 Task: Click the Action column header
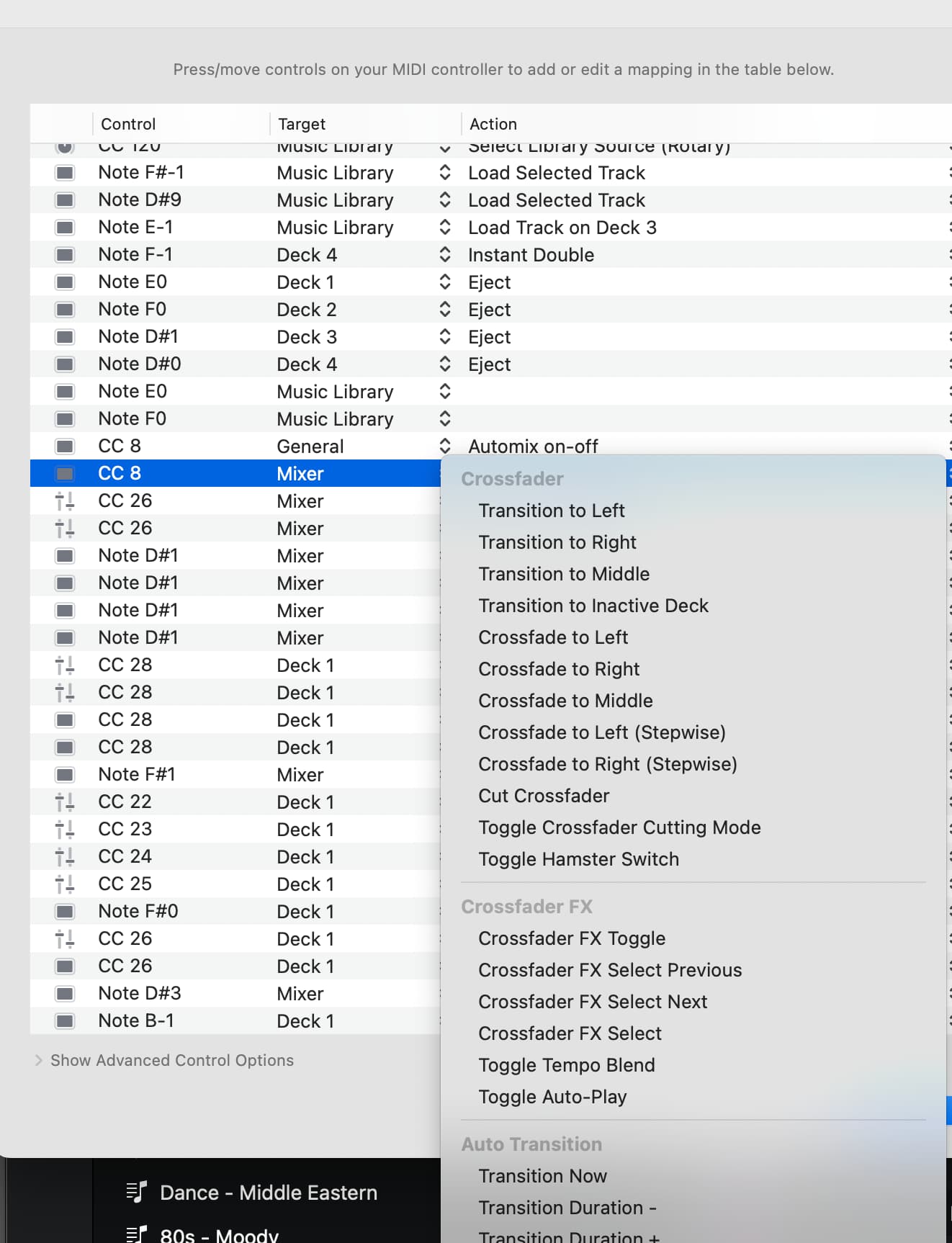493,124
